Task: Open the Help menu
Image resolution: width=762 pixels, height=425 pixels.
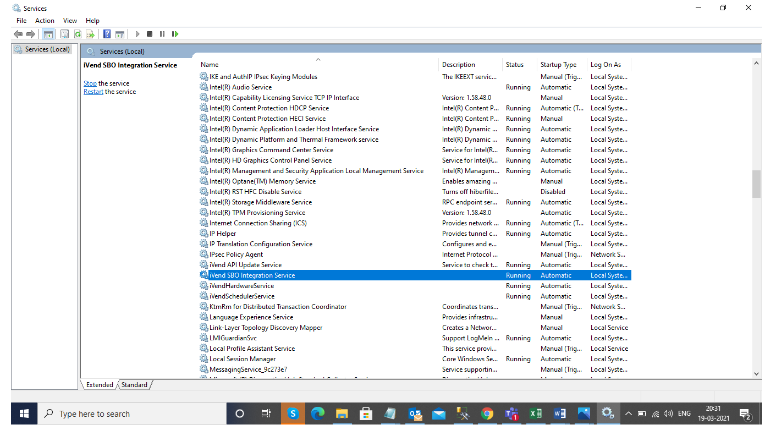Action: 92,20
